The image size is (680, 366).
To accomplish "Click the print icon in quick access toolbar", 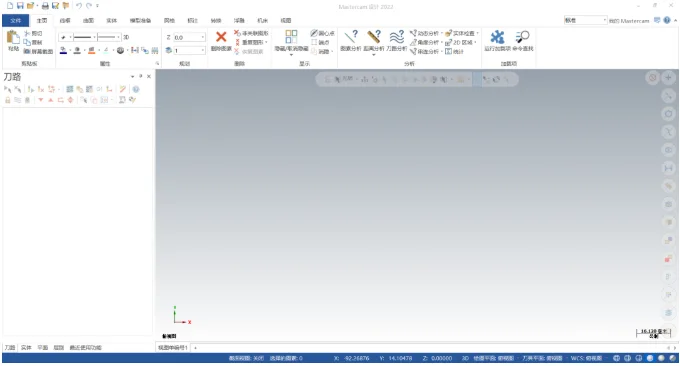I will tap(45, 6).
